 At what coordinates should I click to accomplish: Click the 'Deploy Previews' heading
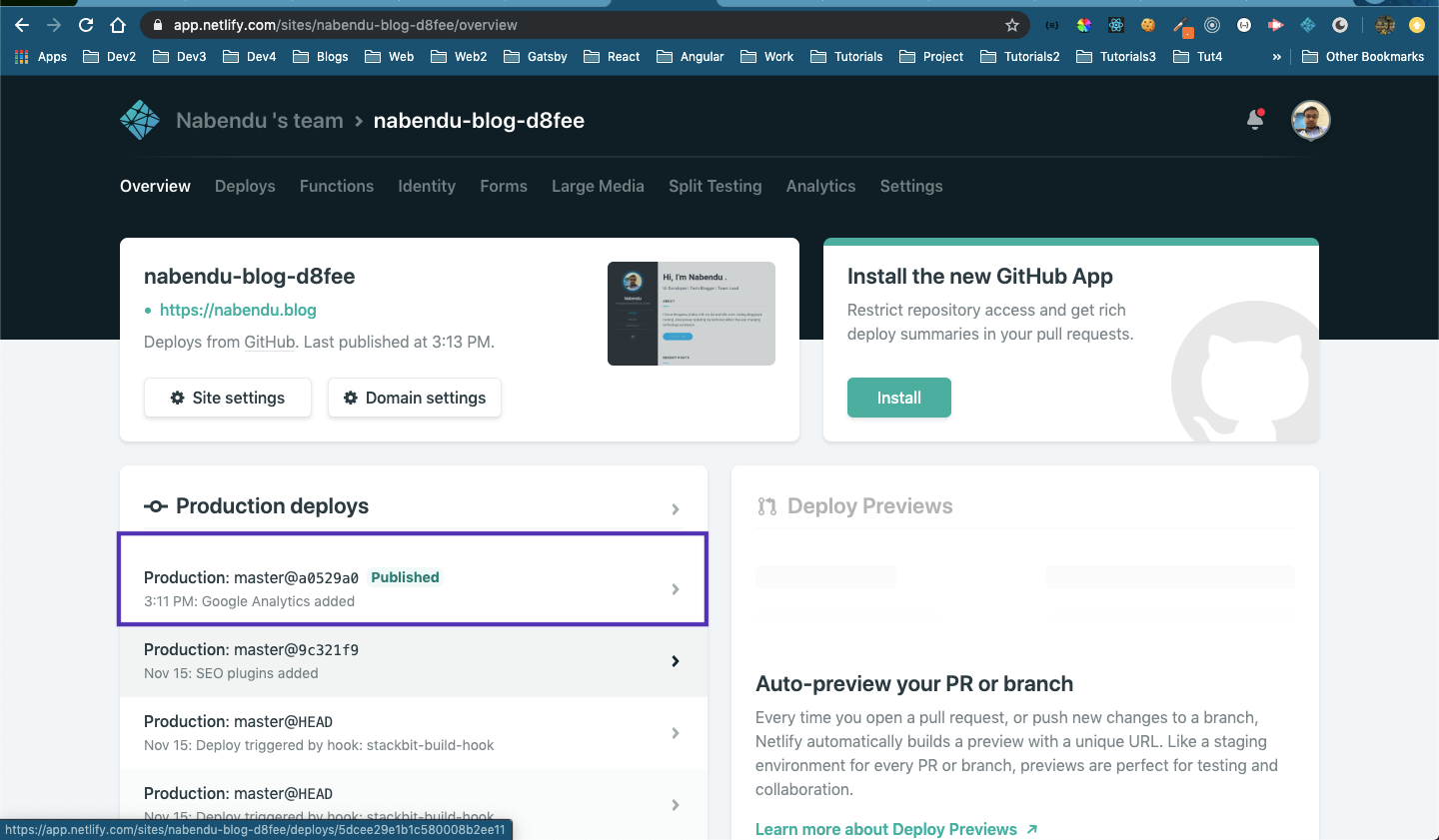coord(869,506)
